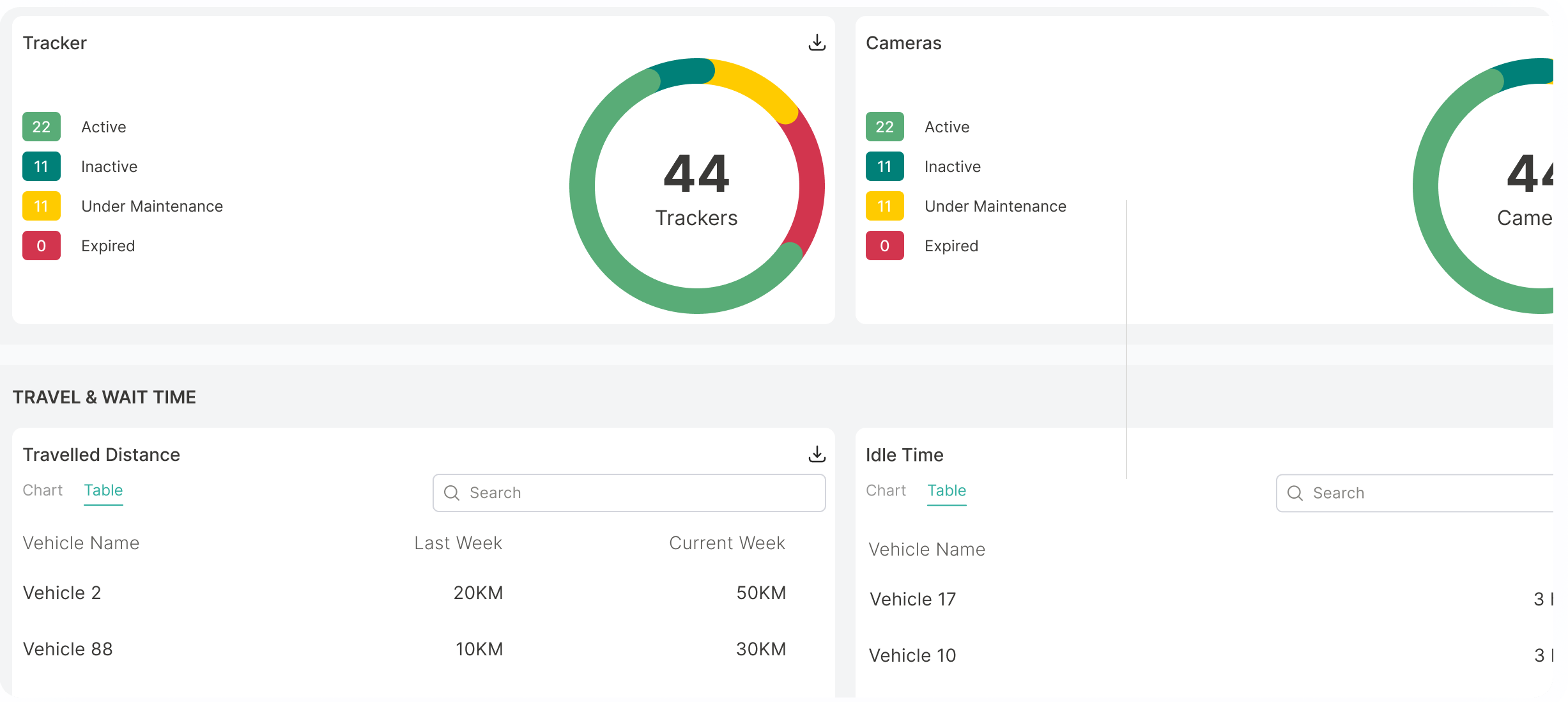Viewport: 1568px width, 702px height.
Task: Switch to Chart view in Idle Time
Action: point(886,490)
